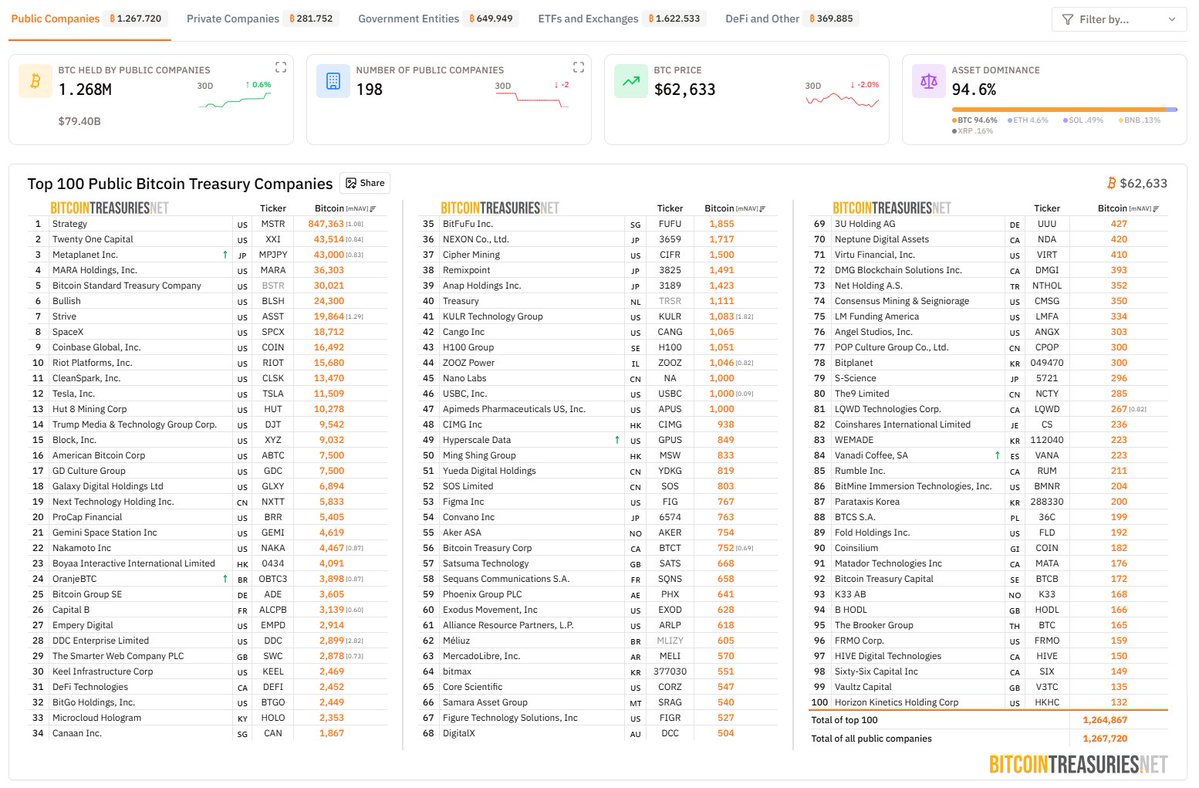Open the ETFs and Exchanges tab

[620, 18]
